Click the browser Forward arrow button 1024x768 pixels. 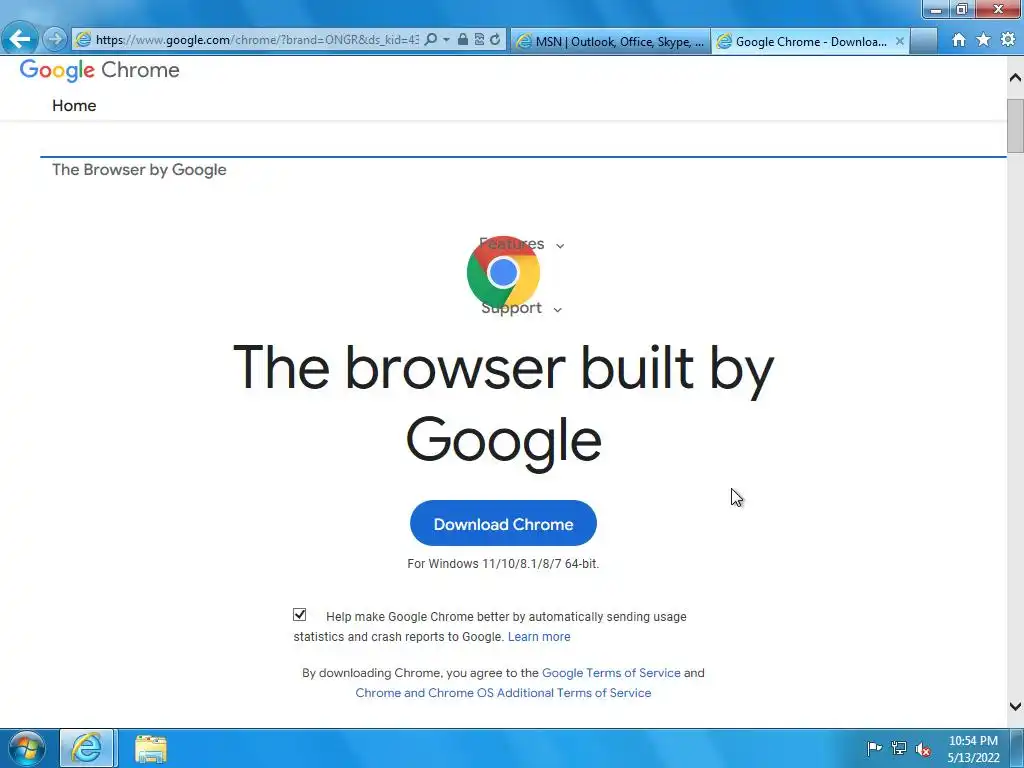coord(55,39)
